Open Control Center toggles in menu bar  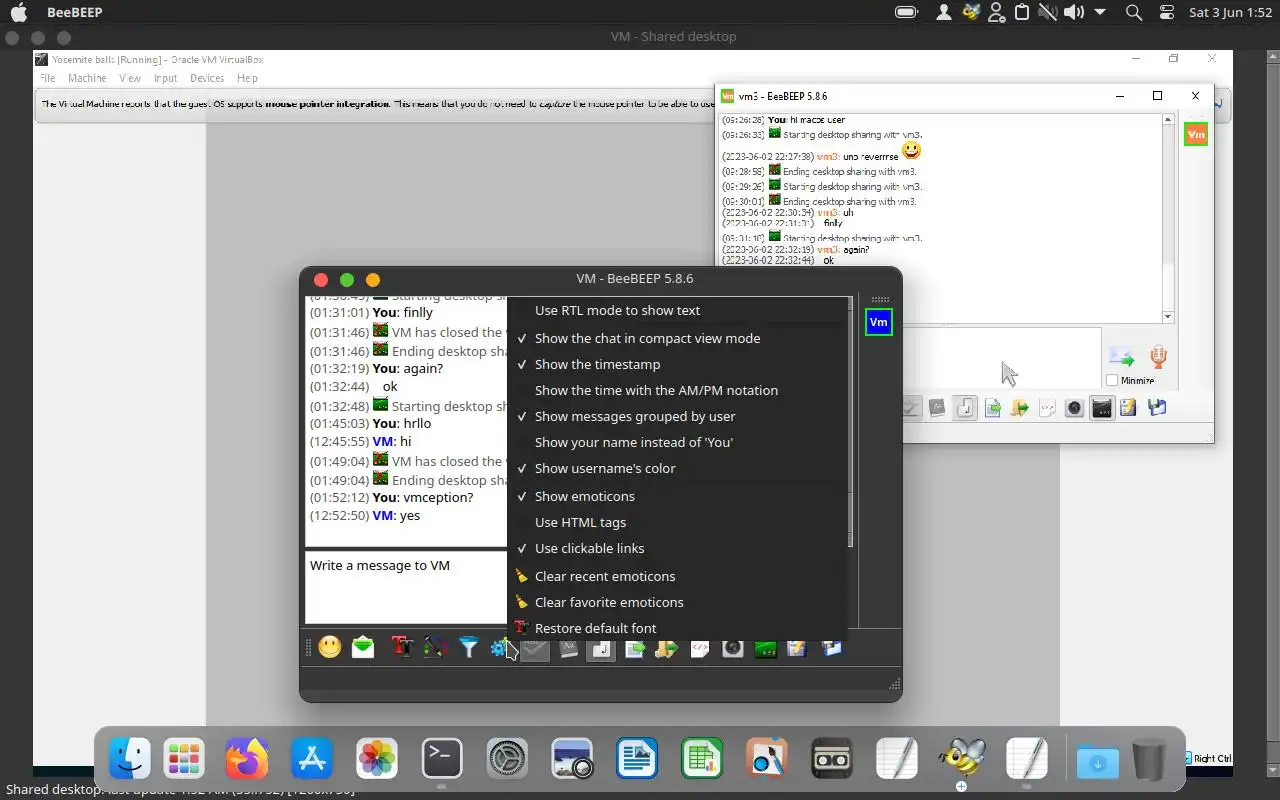1166,13
